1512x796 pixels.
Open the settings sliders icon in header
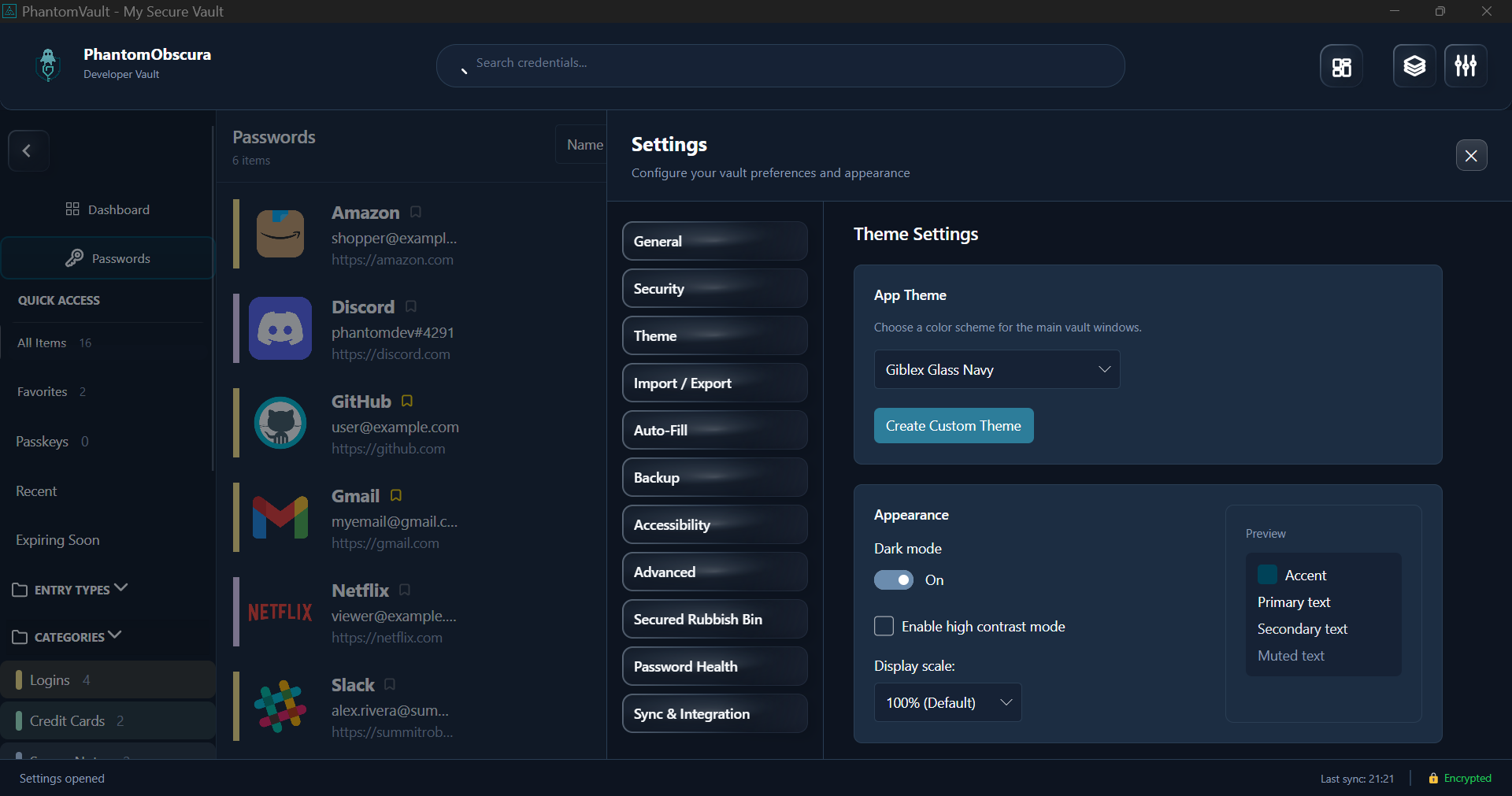1466,66
